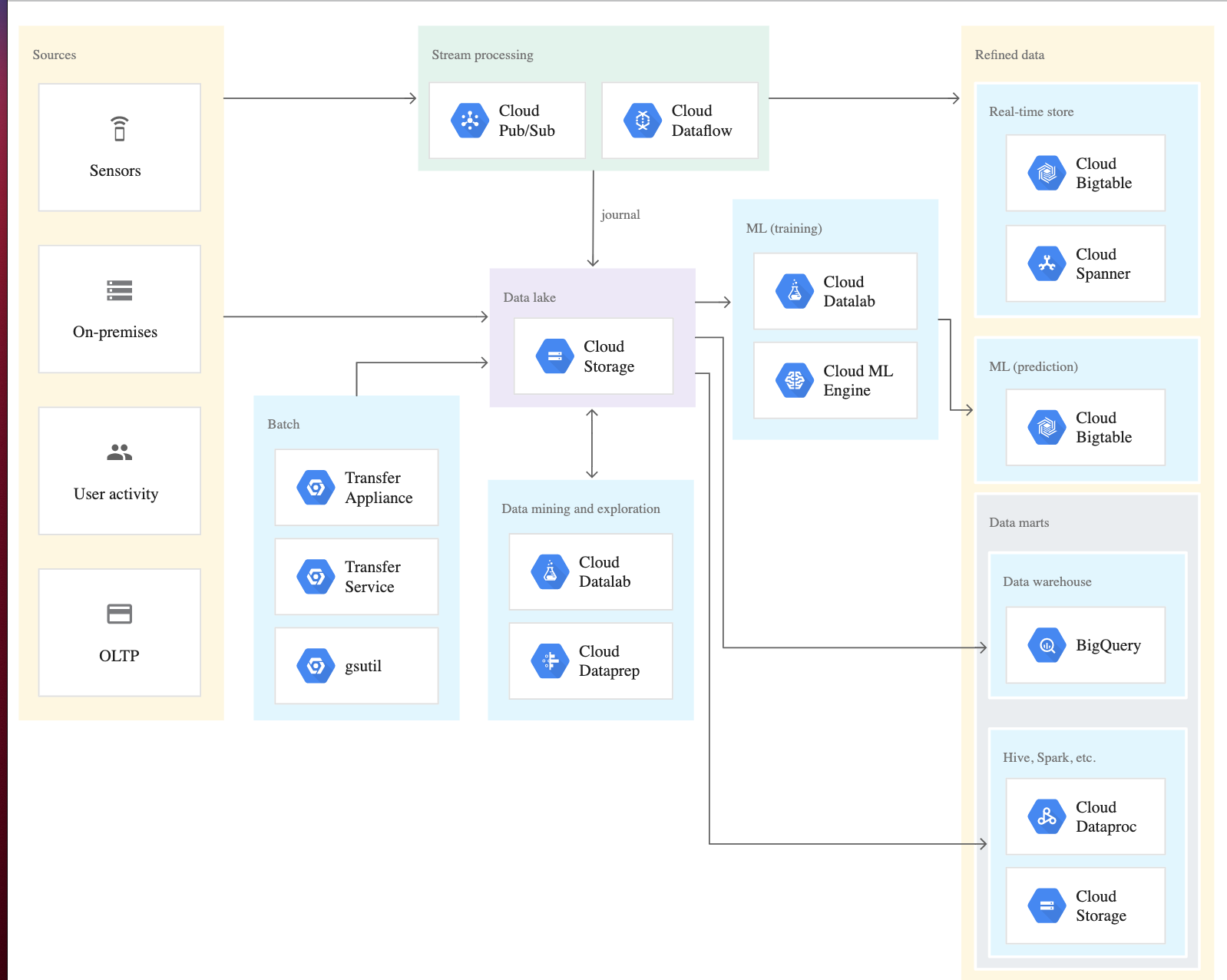The image size is (1227, 980).
Task: Click the Sources section heading
Action: [x=55, y=55]
